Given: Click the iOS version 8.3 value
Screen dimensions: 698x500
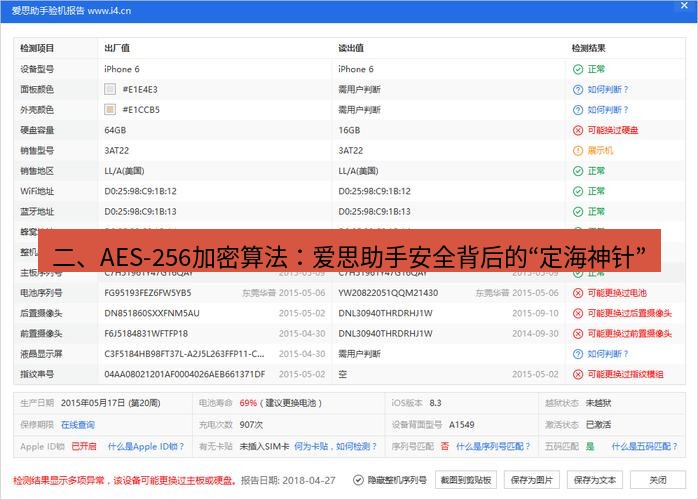Looking at the screenshot, I should (x=435, y=403).
